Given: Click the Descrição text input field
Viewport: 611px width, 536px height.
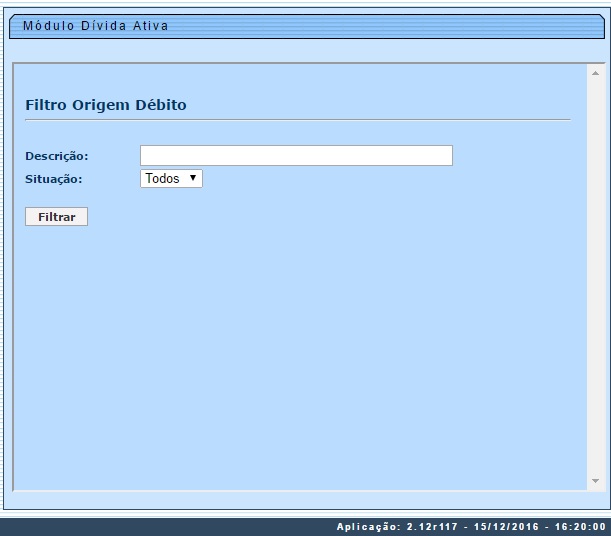Looking at the screenshot, I should (x=296, y=155).
